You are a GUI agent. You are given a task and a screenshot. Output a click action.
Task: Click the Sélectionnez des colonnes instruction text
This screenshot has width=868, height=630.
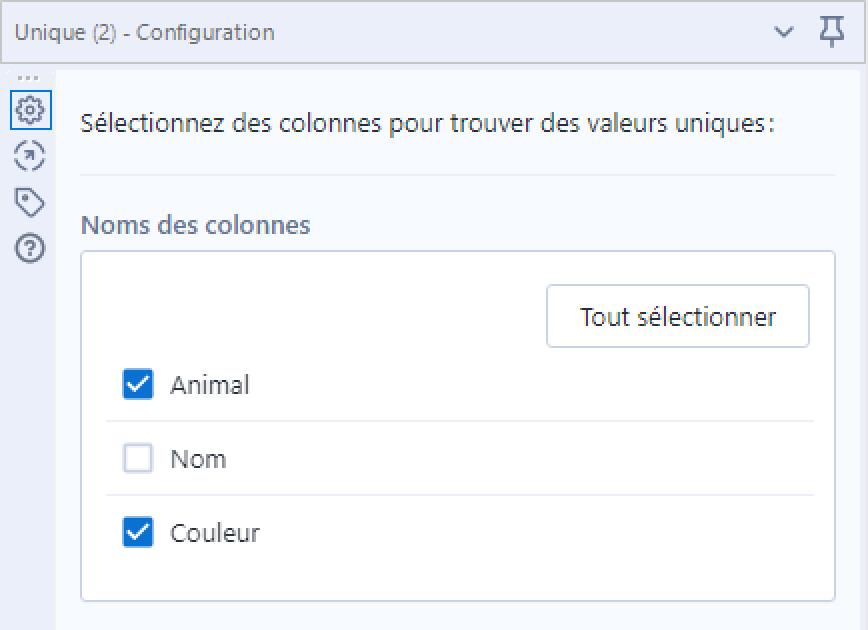coord(427,123)
